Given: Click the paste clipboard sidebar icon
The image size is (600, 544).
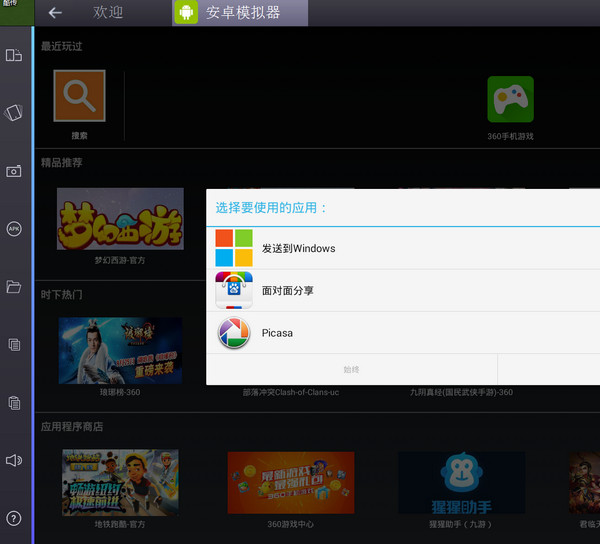Looking at the screenshot, I should click(14, 402).
